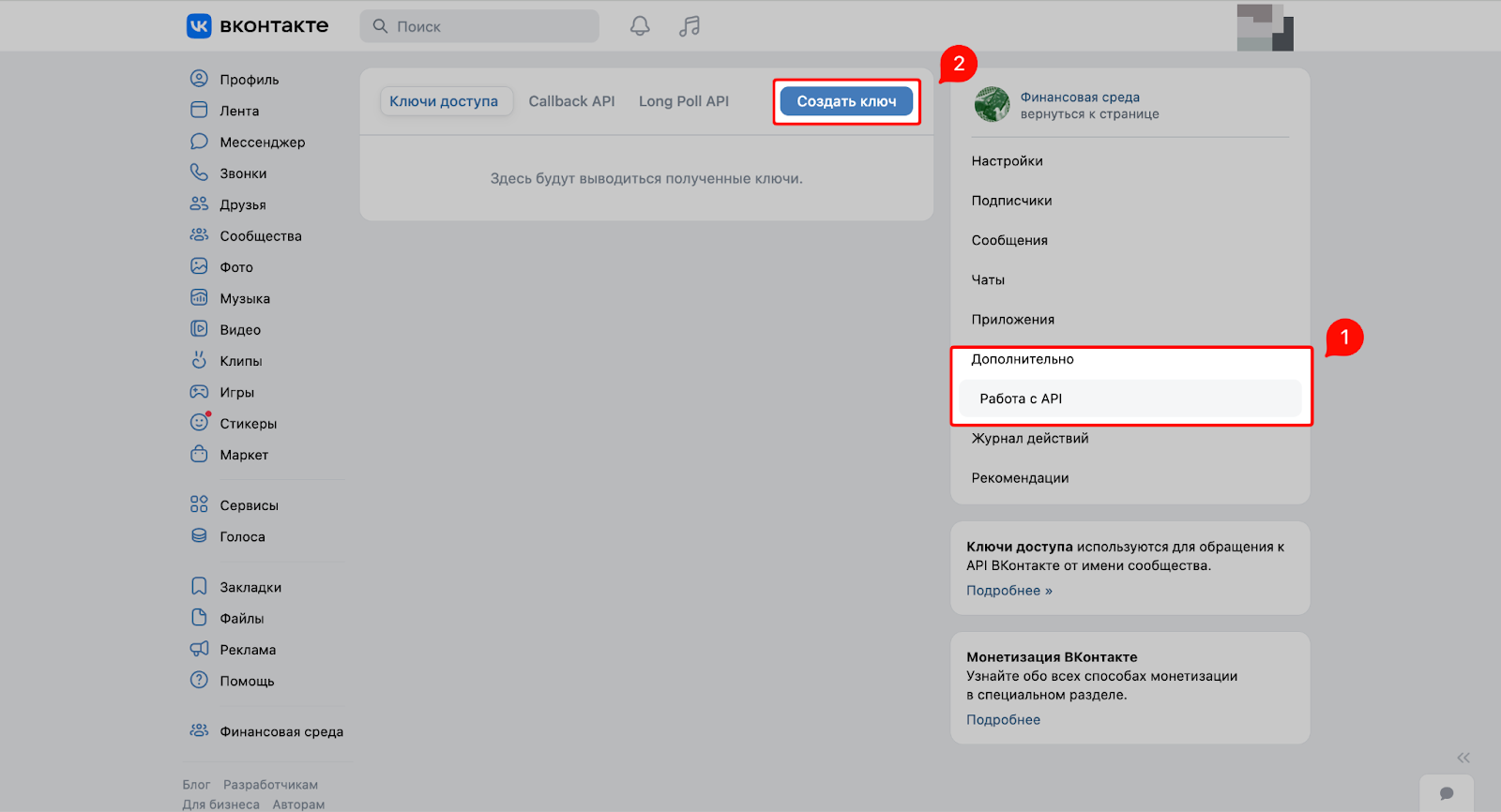Viewport: 1501px width, 812px height.
Task: Click the Для бизнеса footer link
Action: point(220,804)
